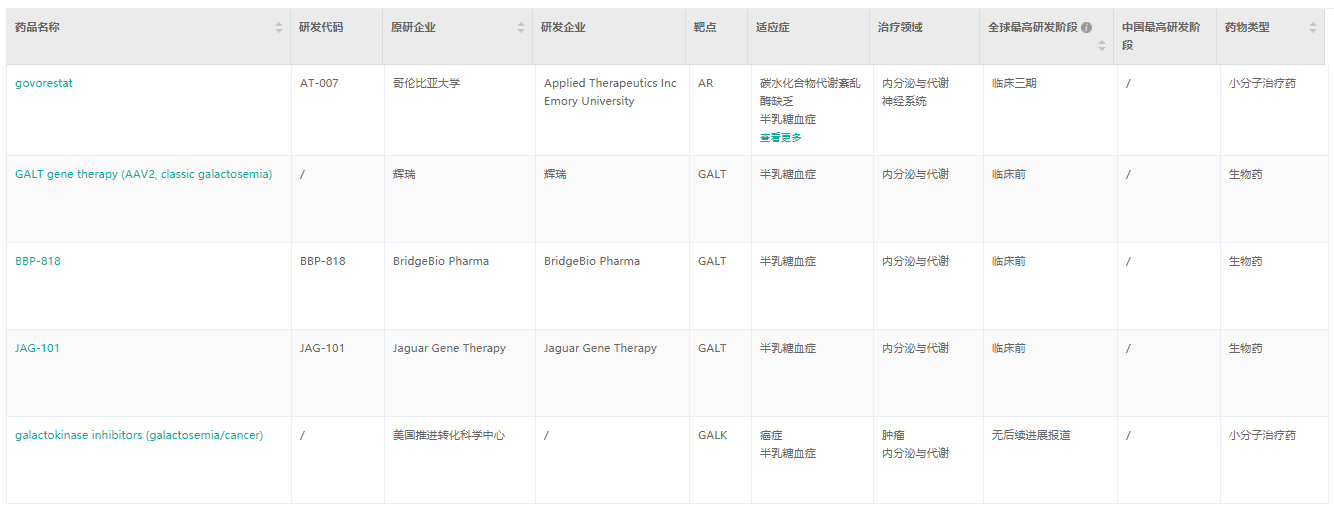
Task: Click the 治疗领域 column header
Action: click(x=900, y=28)
